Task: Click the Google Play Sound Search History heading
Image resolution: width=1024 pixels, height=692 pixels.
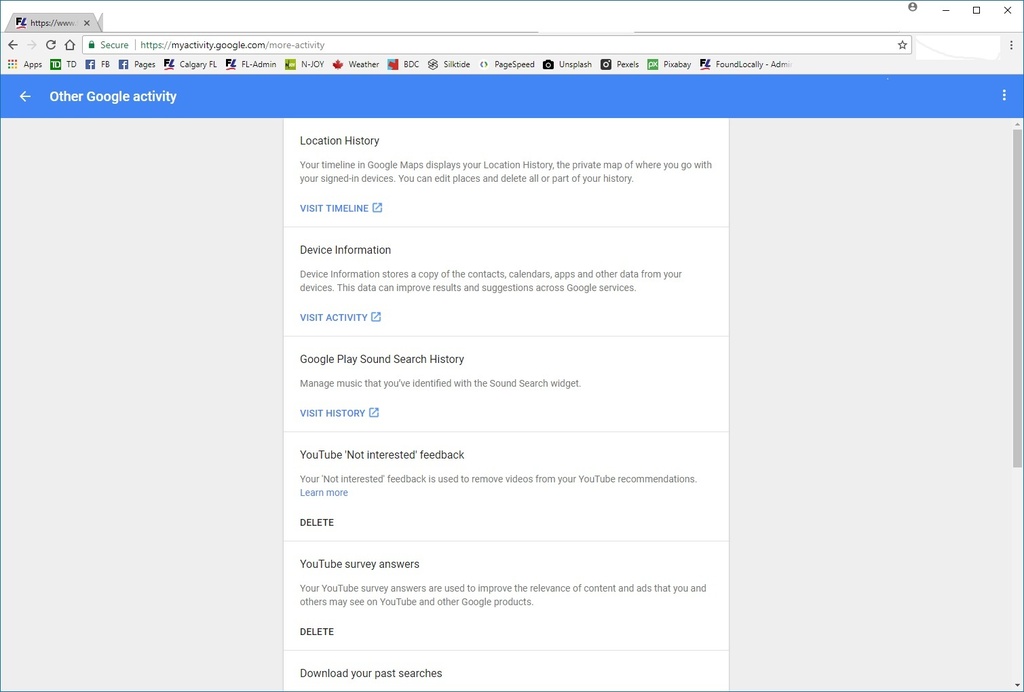Action: [x=382, y=359]
